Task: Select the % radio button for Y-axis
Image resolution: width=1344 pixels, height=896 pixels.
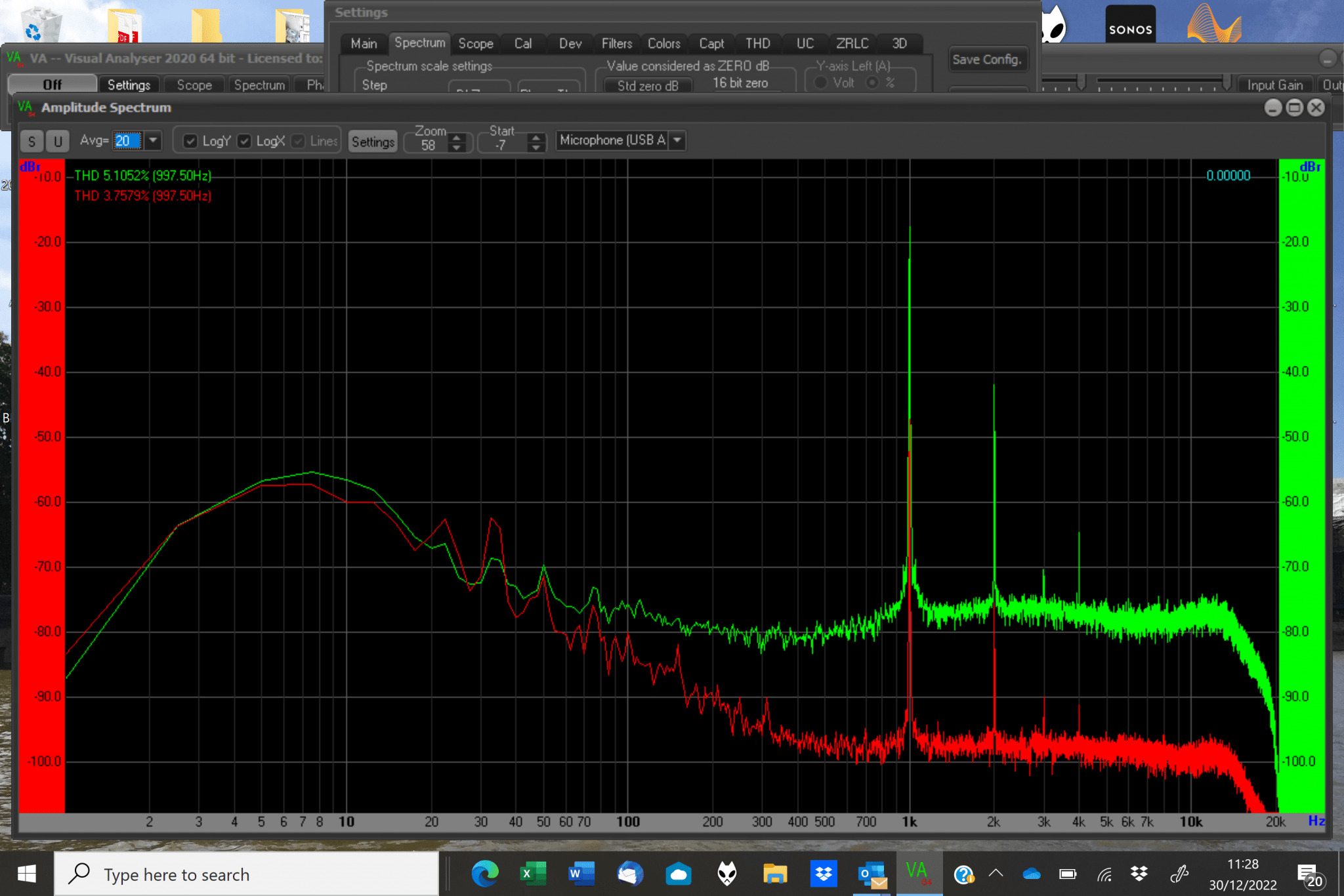Action: click(873, 83)
